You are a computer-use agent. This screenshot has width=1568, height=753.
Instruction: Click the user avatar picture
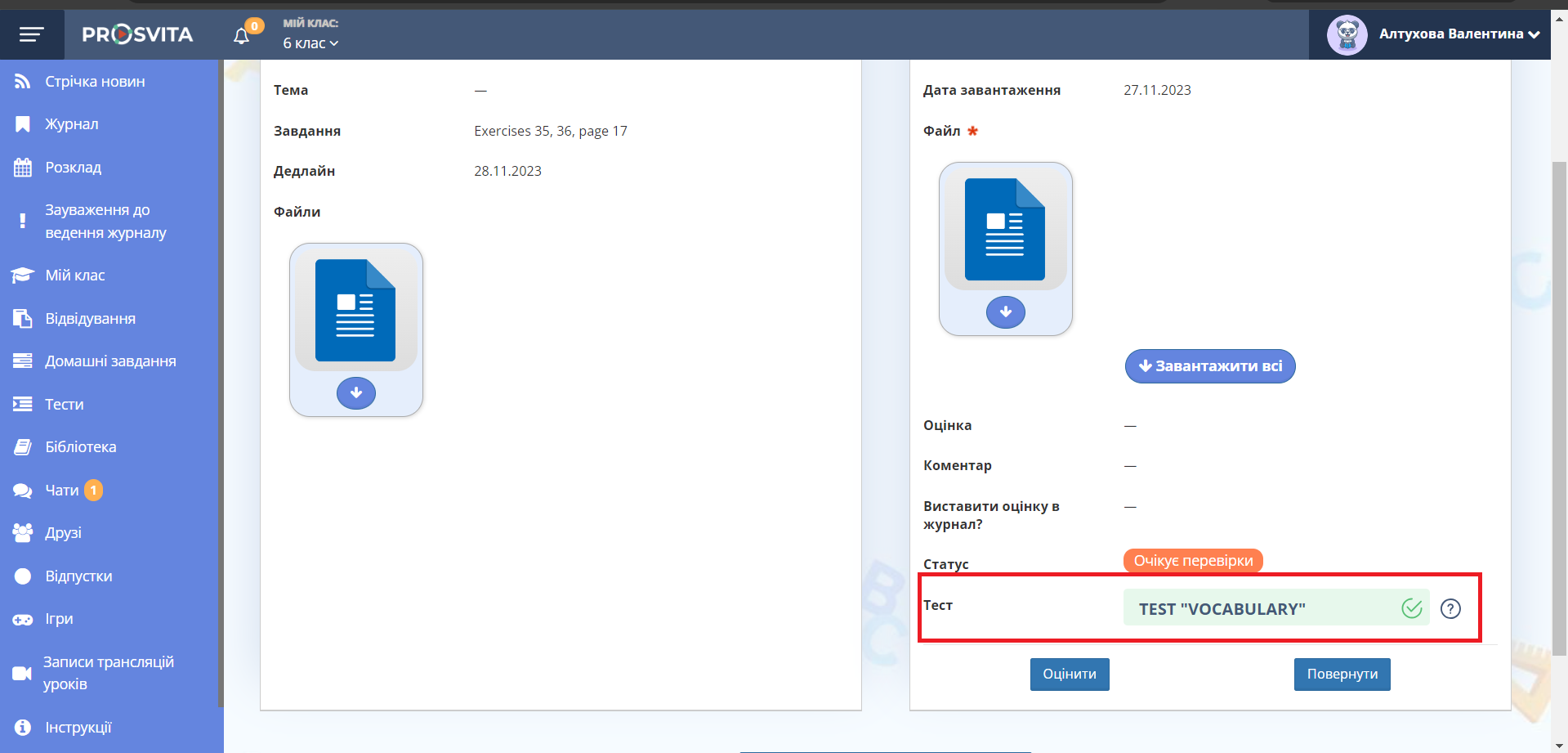[1347, 34]
